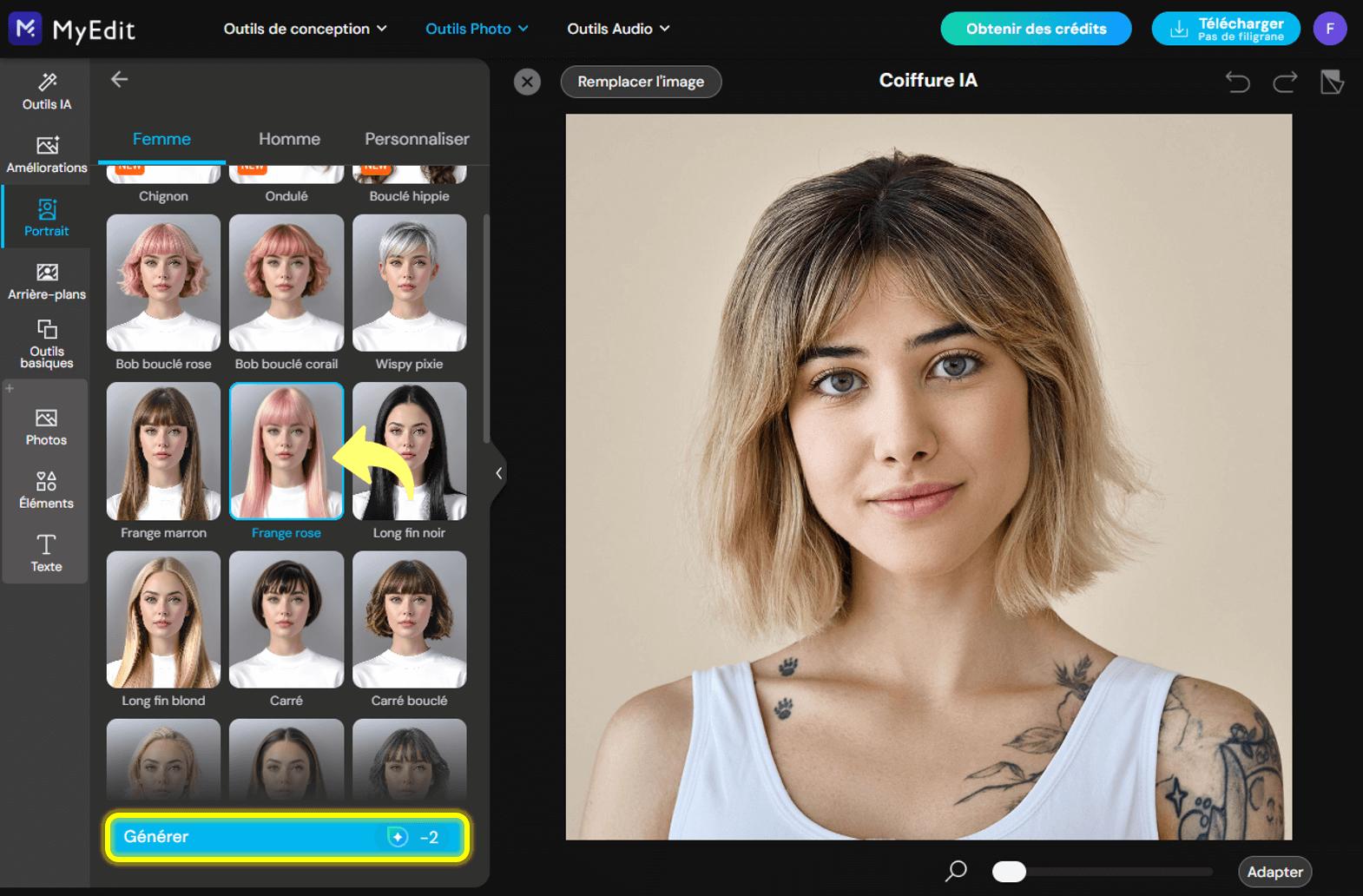This screenshot has width=1363, height=896.
Task: Switch to the Homme tab
Action: pos(289,139)
